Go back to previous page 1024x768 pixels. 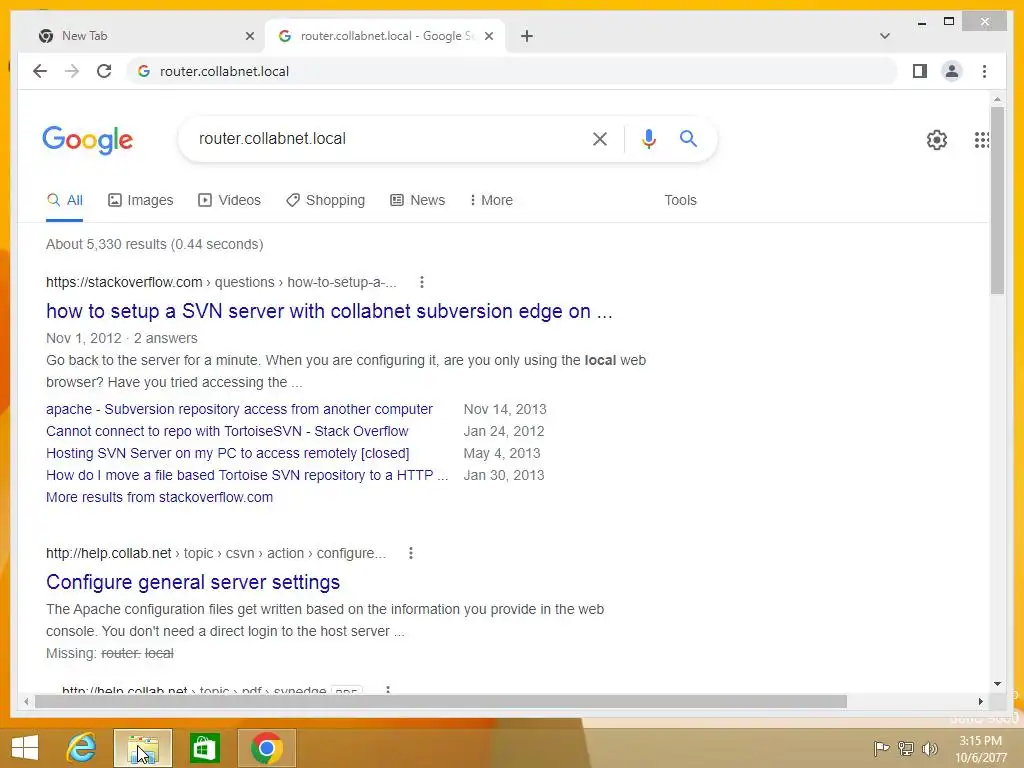[x=40, y=71]
